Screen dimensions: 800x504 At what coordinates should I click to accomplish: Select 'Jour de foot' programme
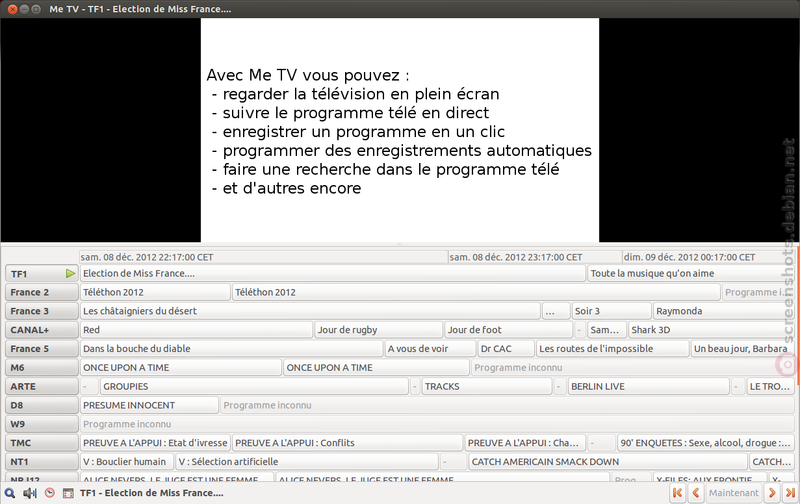(x=508, y=330)
